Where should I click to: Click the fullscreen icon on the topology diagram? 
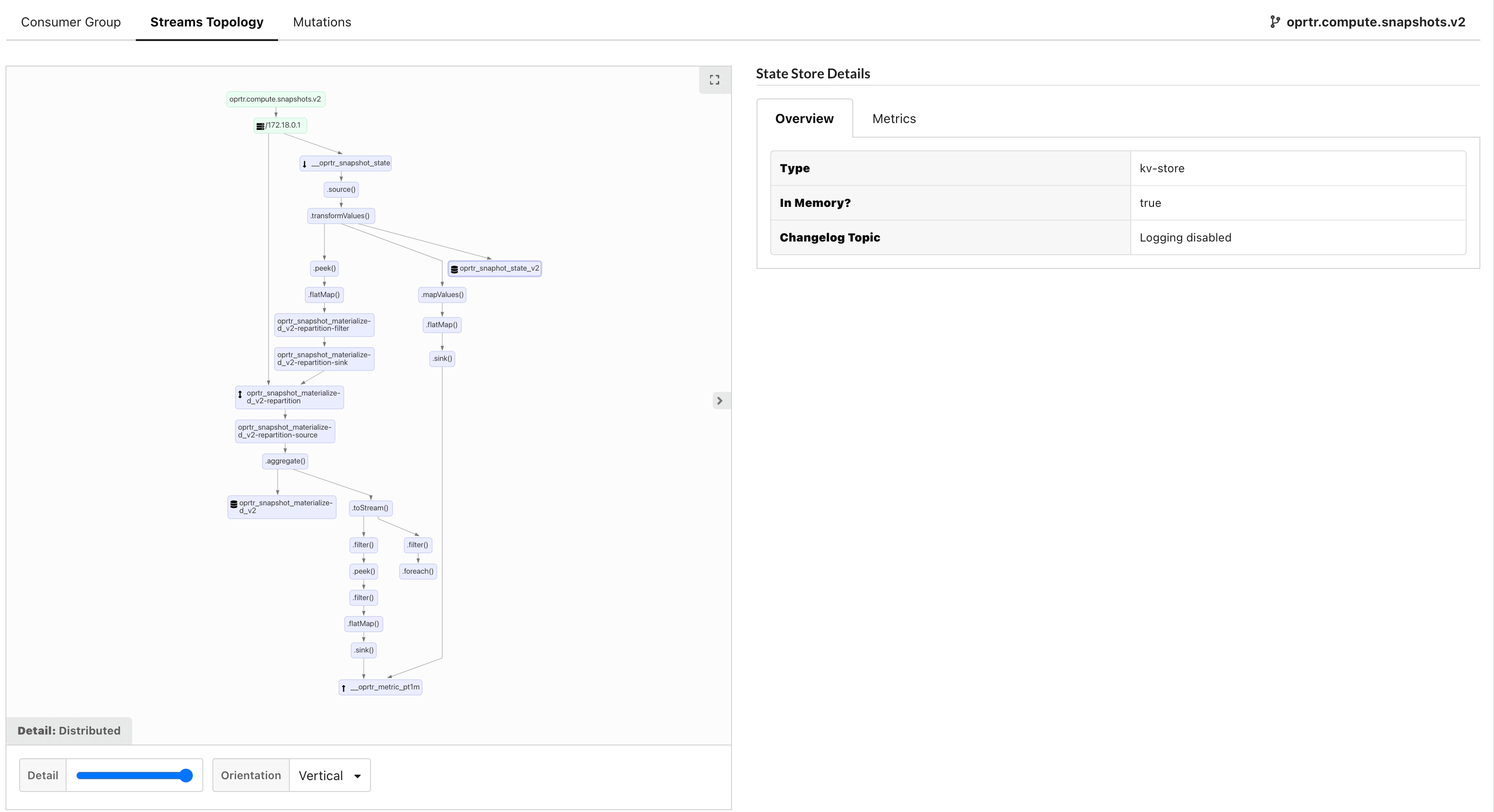715,79
